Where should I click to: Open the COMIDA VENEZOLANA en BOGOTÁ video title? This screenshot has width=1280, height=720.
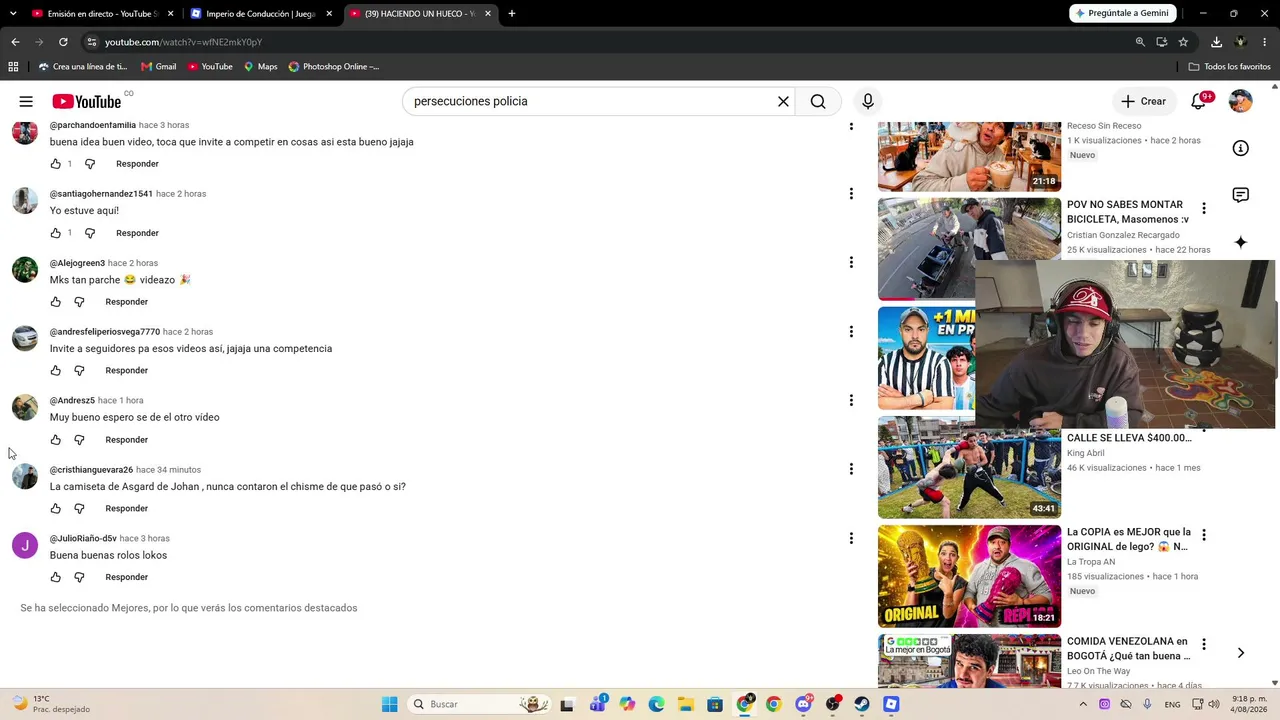1129,649
